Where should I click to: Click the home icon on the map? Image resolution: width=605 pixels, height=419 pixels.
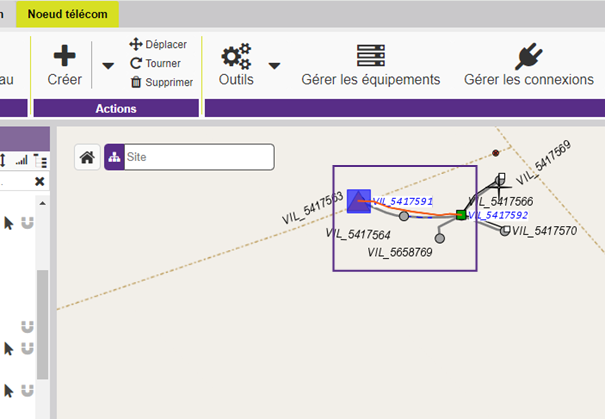point(88,157)
